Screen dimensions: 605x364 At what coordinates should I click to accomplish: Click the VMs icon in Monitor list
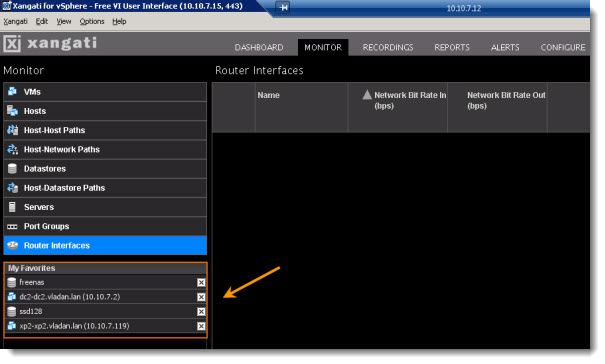[x=12, y=91]
